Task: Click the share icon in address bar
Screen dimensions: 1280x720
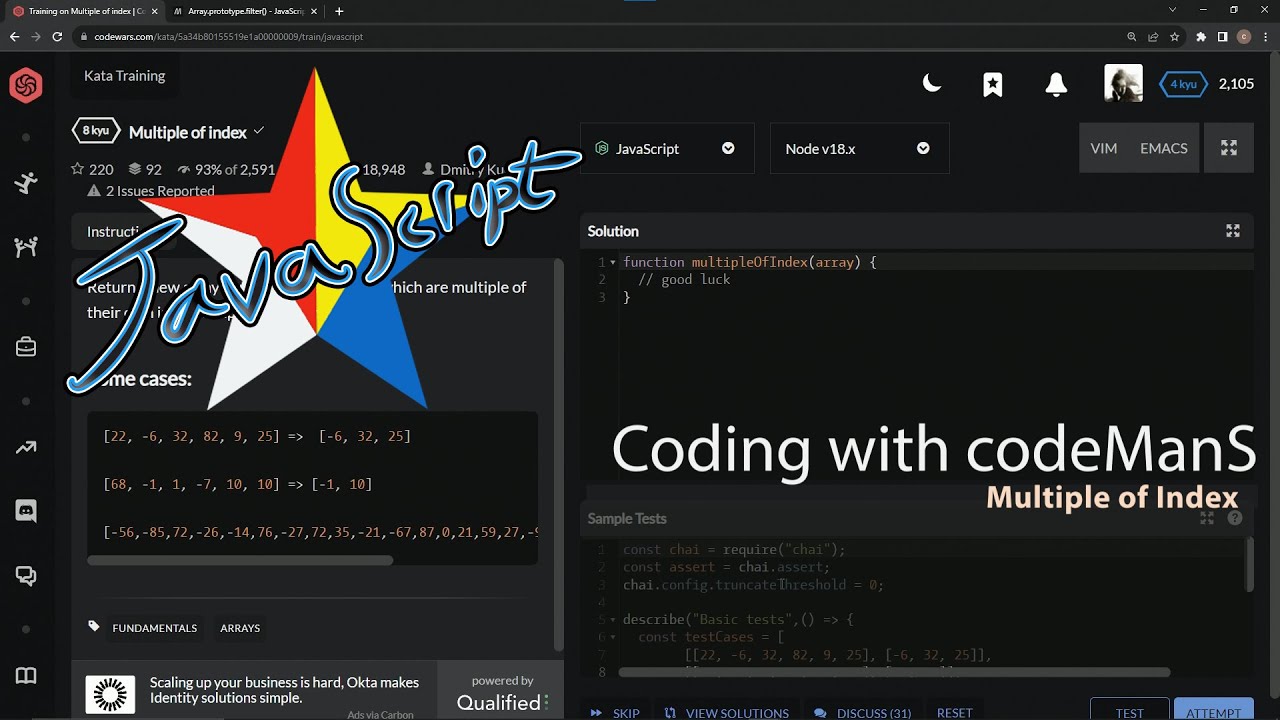Action: click(x=1153, y=36)
